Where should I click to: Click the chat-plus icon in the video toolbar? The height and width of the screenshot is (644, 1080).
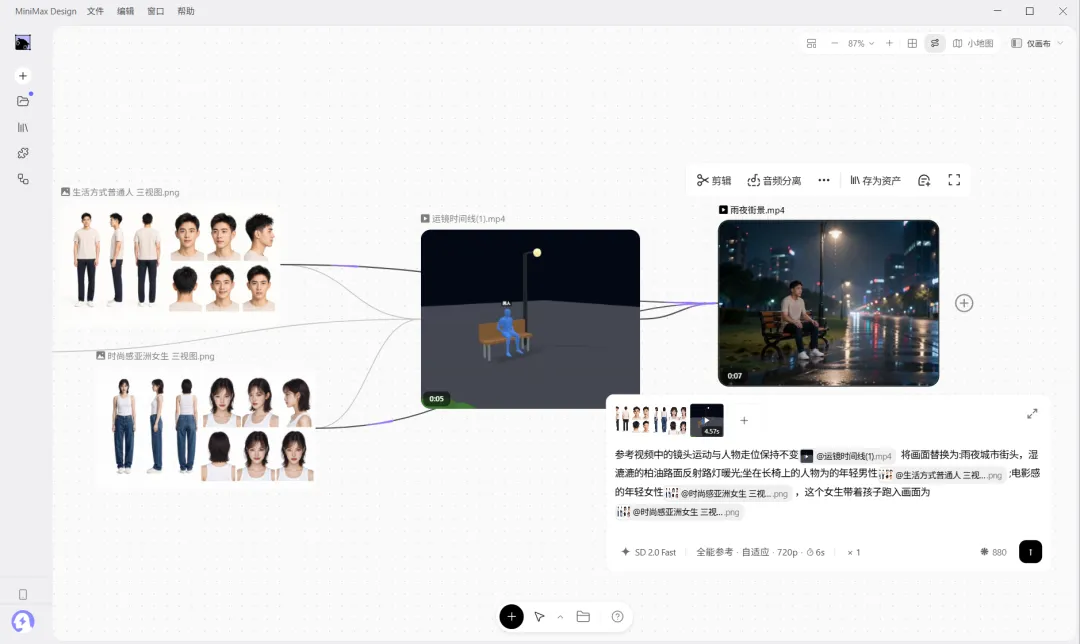click(924, 180)
